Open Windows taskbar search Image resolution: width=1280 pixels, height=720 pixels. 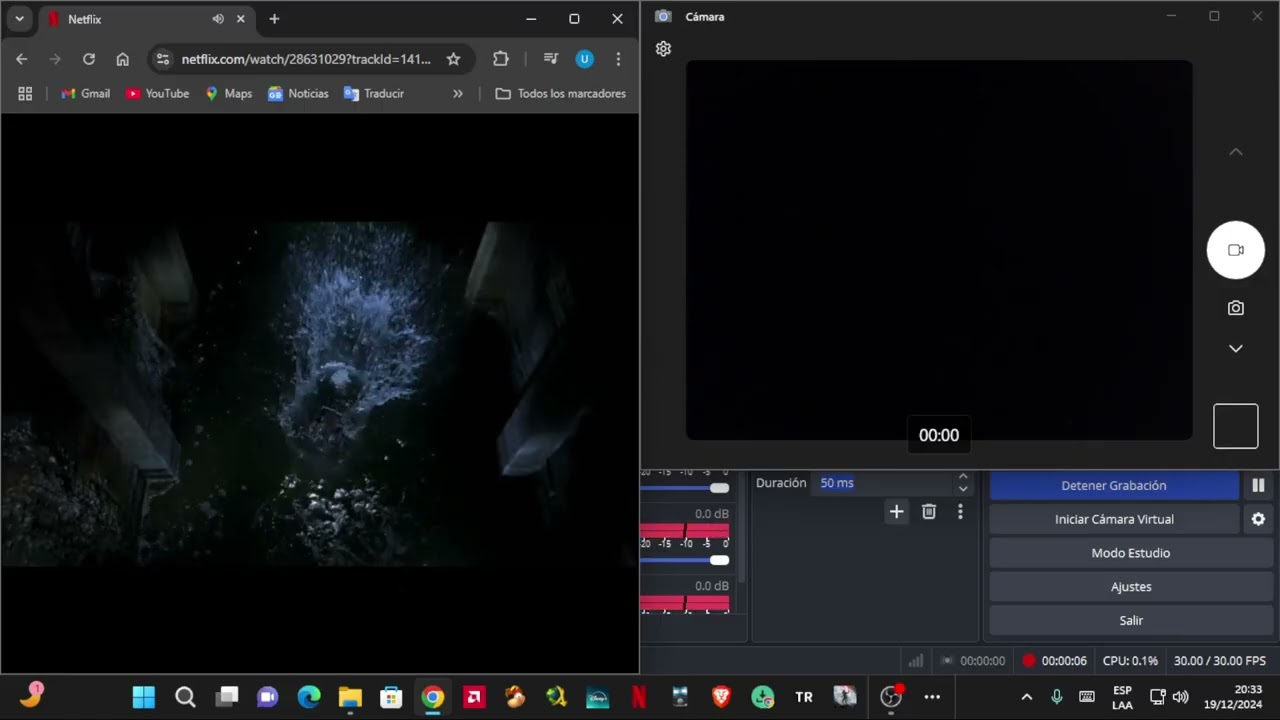185,697
